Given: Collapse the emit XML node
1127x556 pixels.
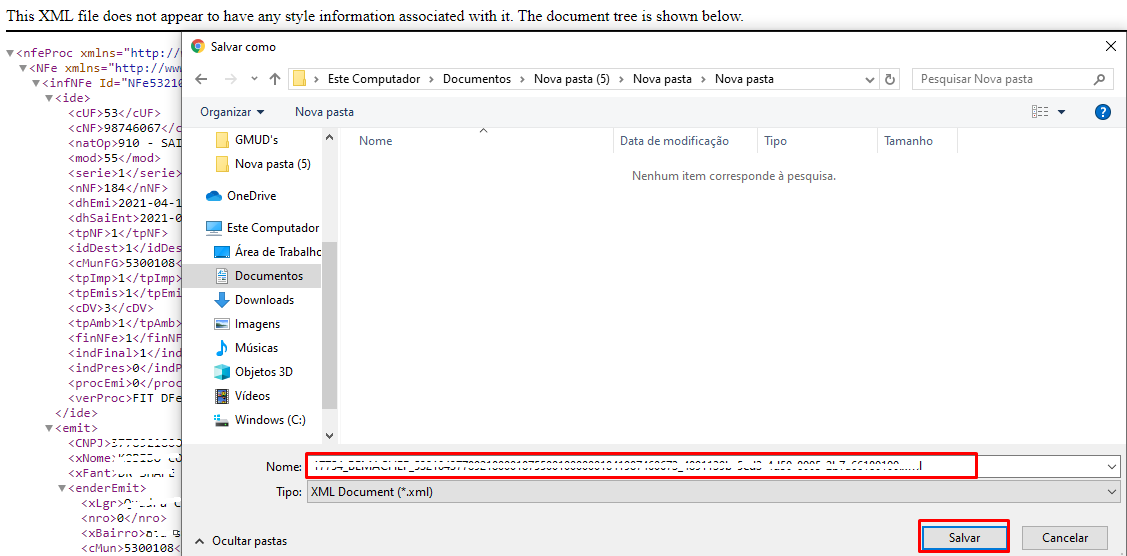Looking at the screenshot, I should point(49,429).
